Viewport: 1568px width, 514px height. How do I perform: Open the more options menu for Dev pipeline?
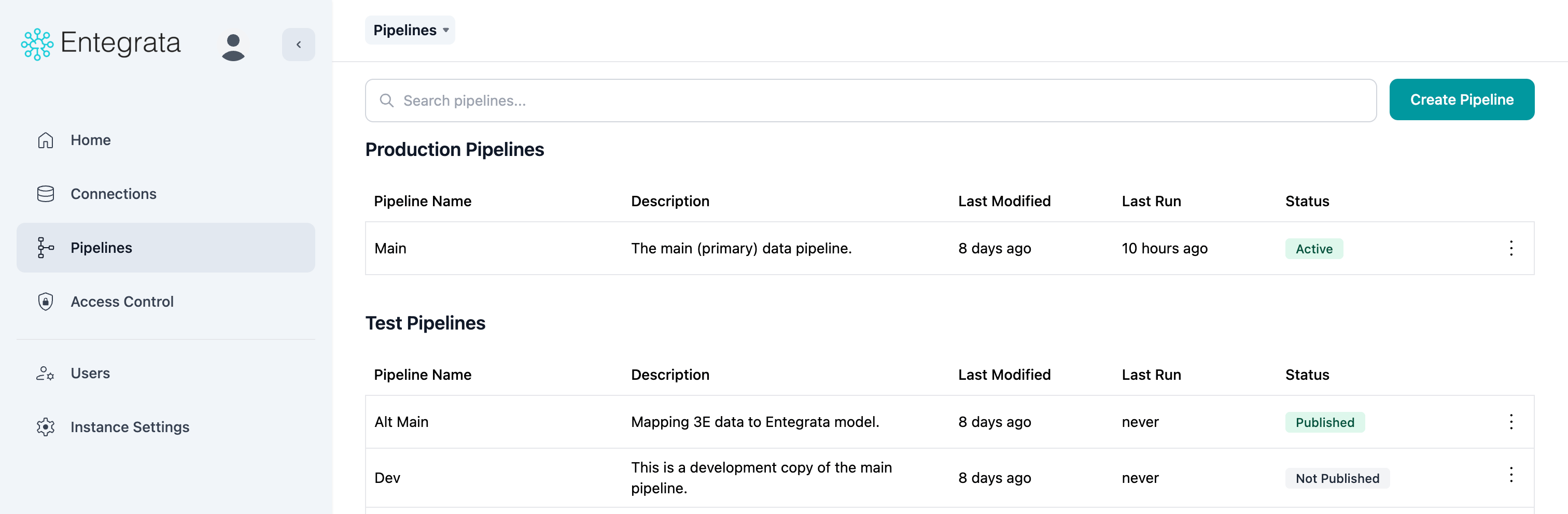(1511, 475)
